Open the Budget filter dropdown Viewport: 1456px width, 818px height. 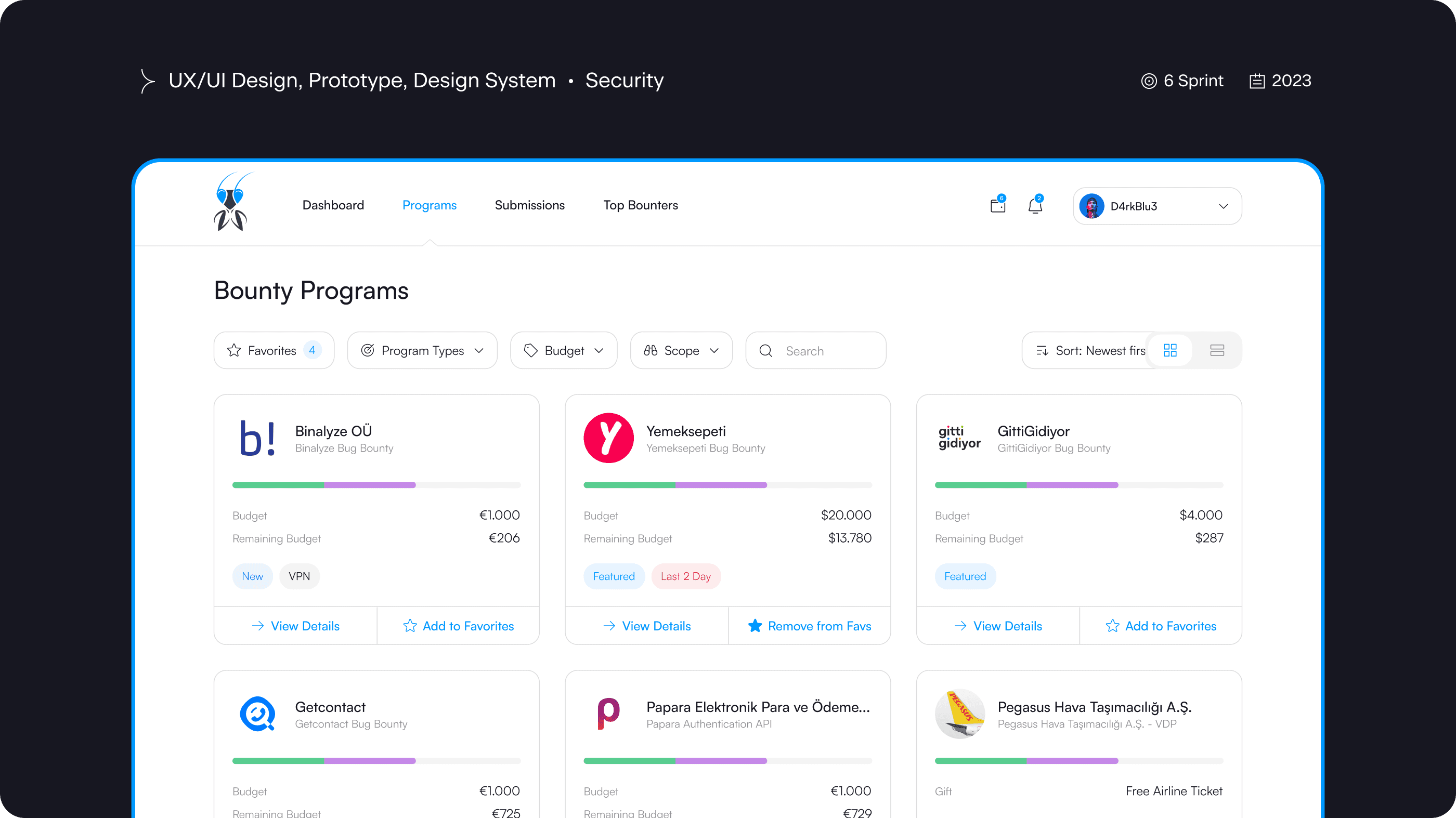[564, 351]
